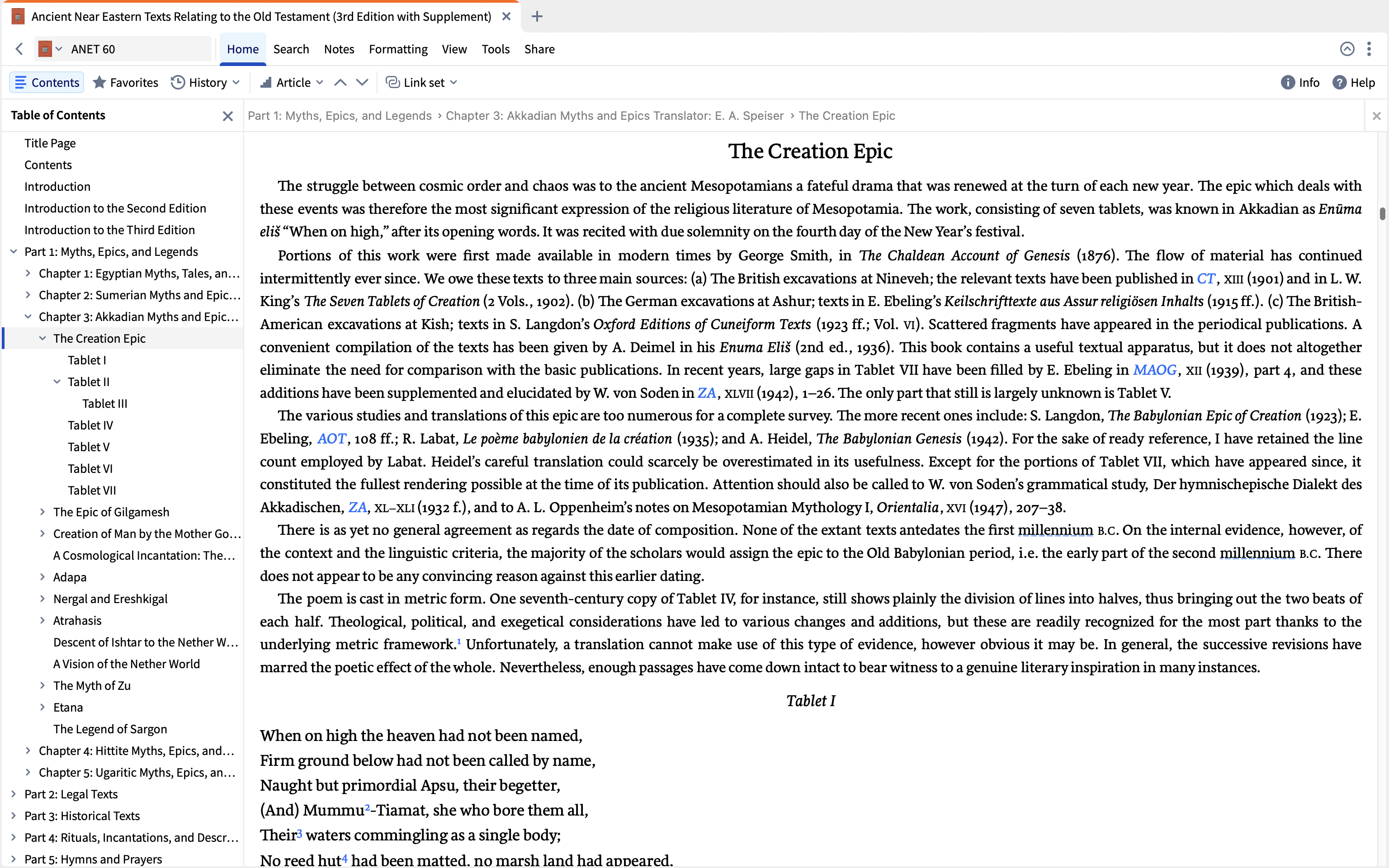Click the AOT abbreviation link
1389x868 pixels.
coord(332,439)
